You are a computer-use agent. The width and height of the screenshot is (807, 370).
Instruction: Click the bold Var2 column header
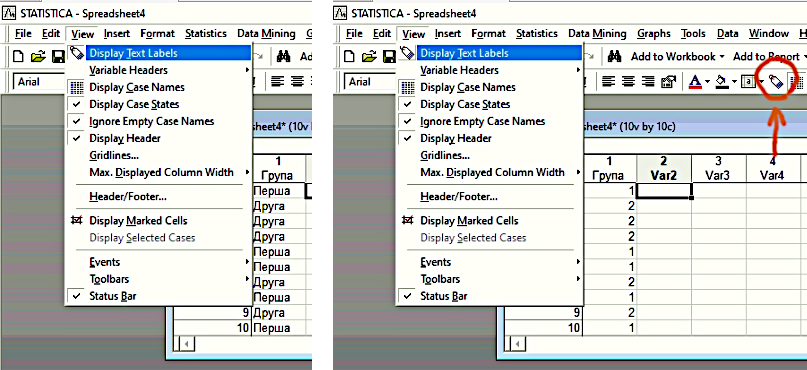[664, 168]
